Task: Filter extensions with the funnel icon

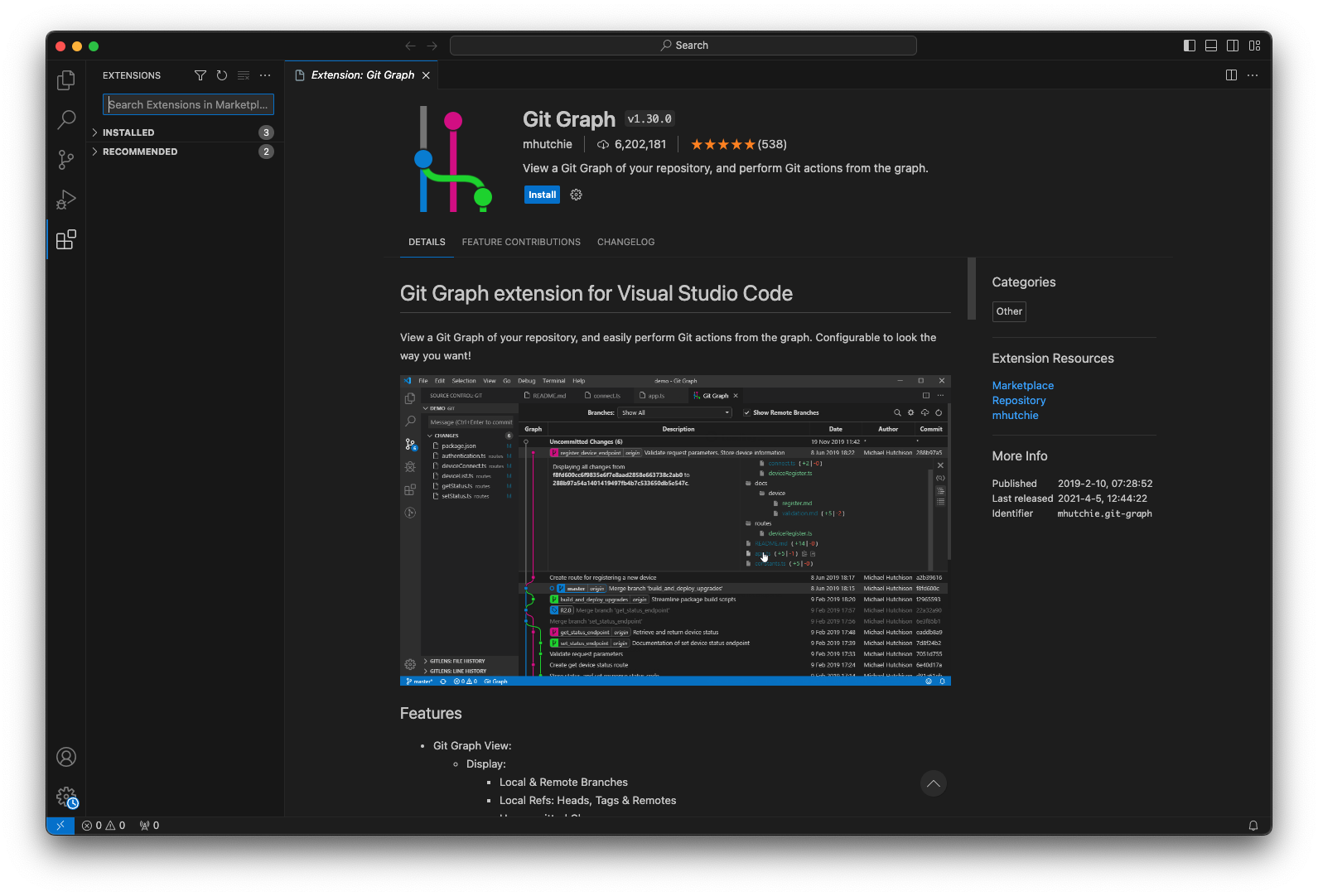Action: tap(200, 75)
